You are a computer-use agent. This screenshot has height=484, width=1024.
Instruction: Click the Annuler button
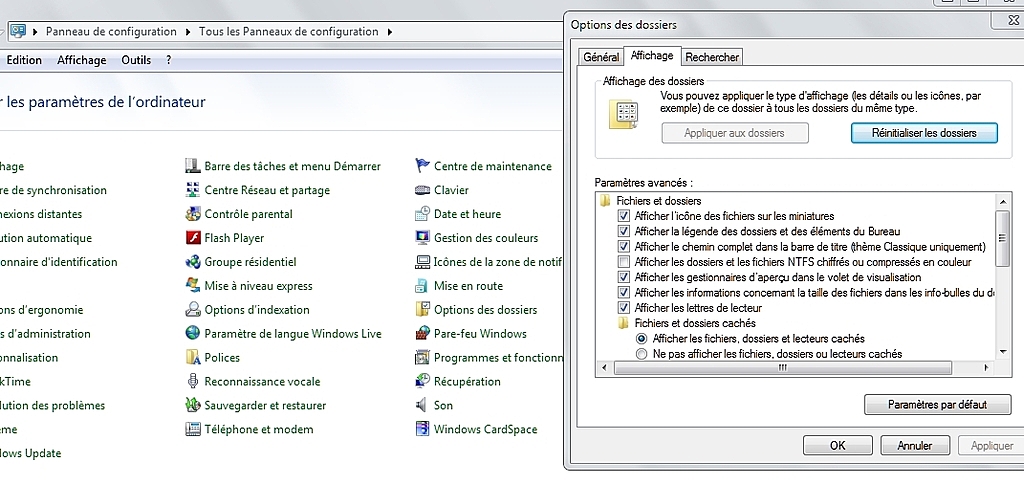coord(914,446)
